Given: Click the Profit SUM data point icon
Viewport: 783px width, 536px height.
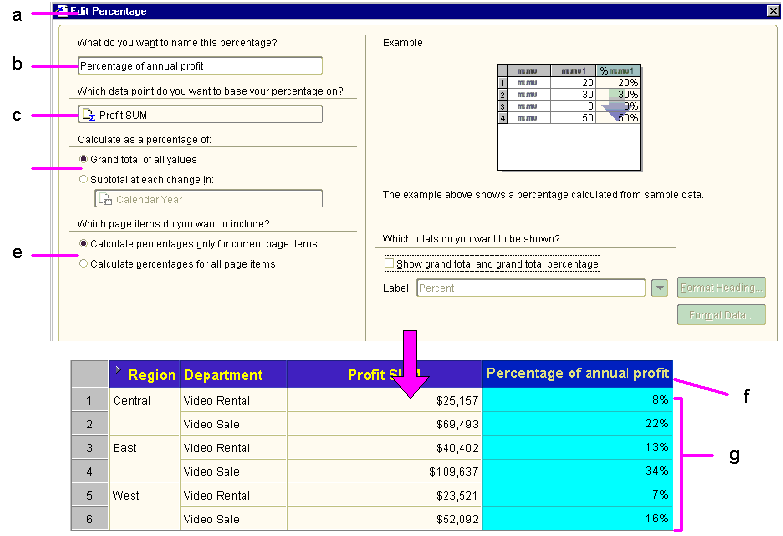Looking at the screenshot, I should click(88, 115).
